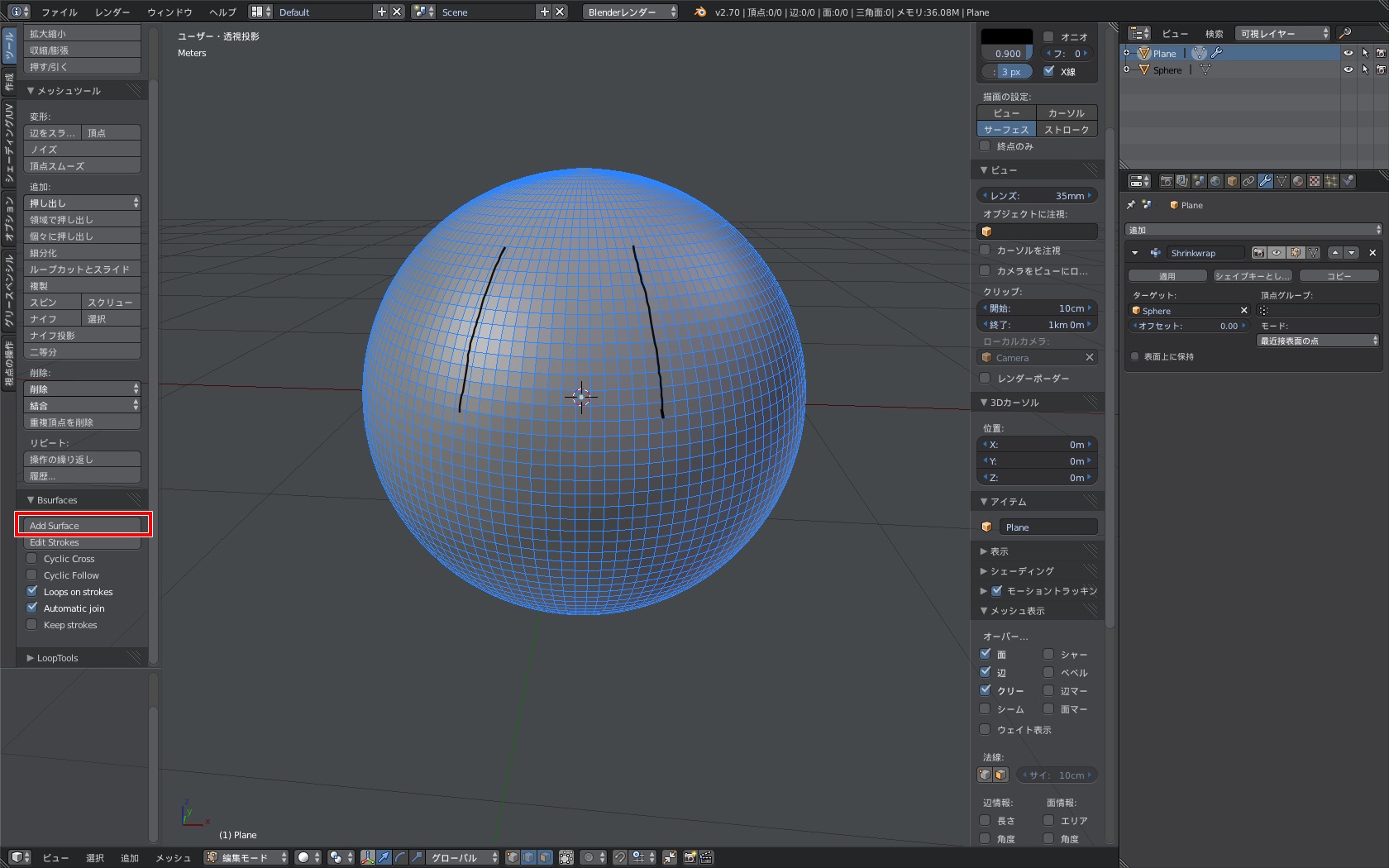Screen dimensions: 1389x868
Task: Click the Texture properties checkerboard icon
Action: point(1315,181)
